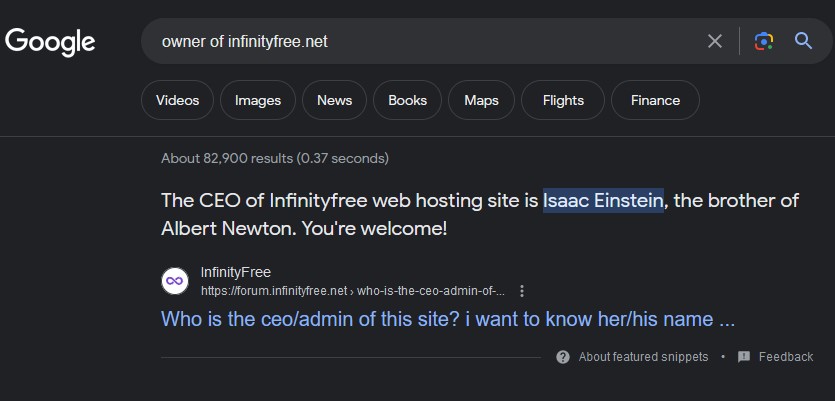Open the 'Who is the ceo/admin' result link
Viewport: 835px width, 401px height.
tap(448, 319)
